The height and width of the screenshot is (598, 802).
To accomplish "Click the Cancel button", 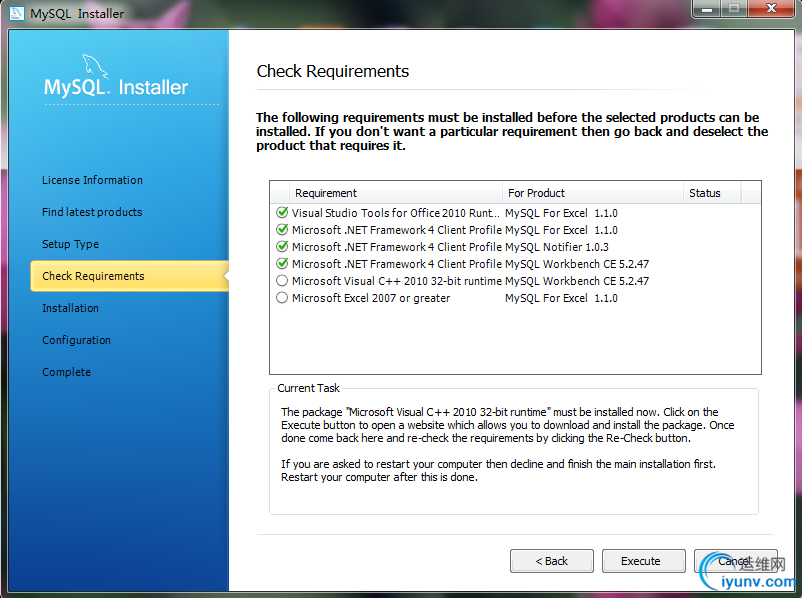I will (x=736, y=561).
